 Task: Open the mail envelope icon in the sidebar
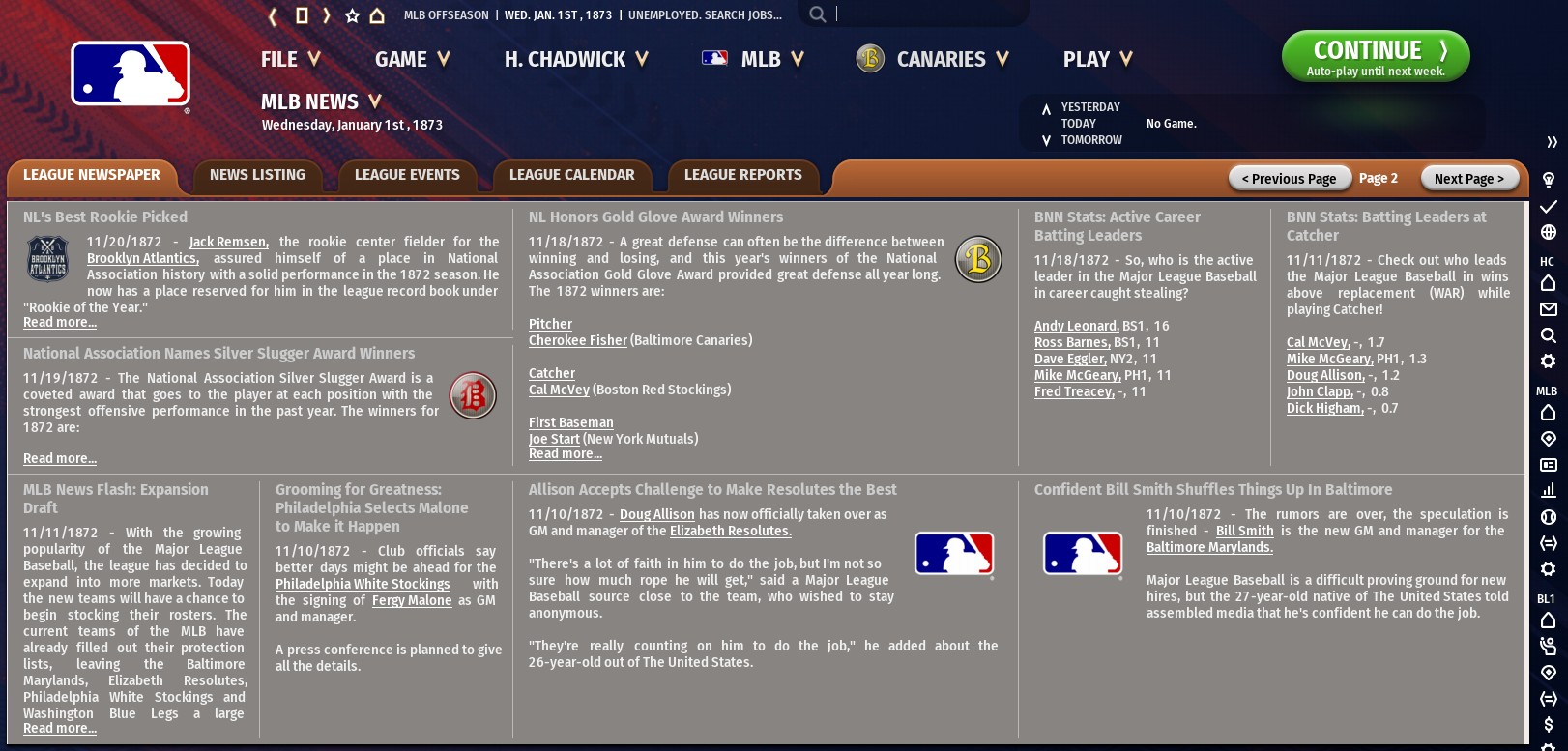point(1548,309)
